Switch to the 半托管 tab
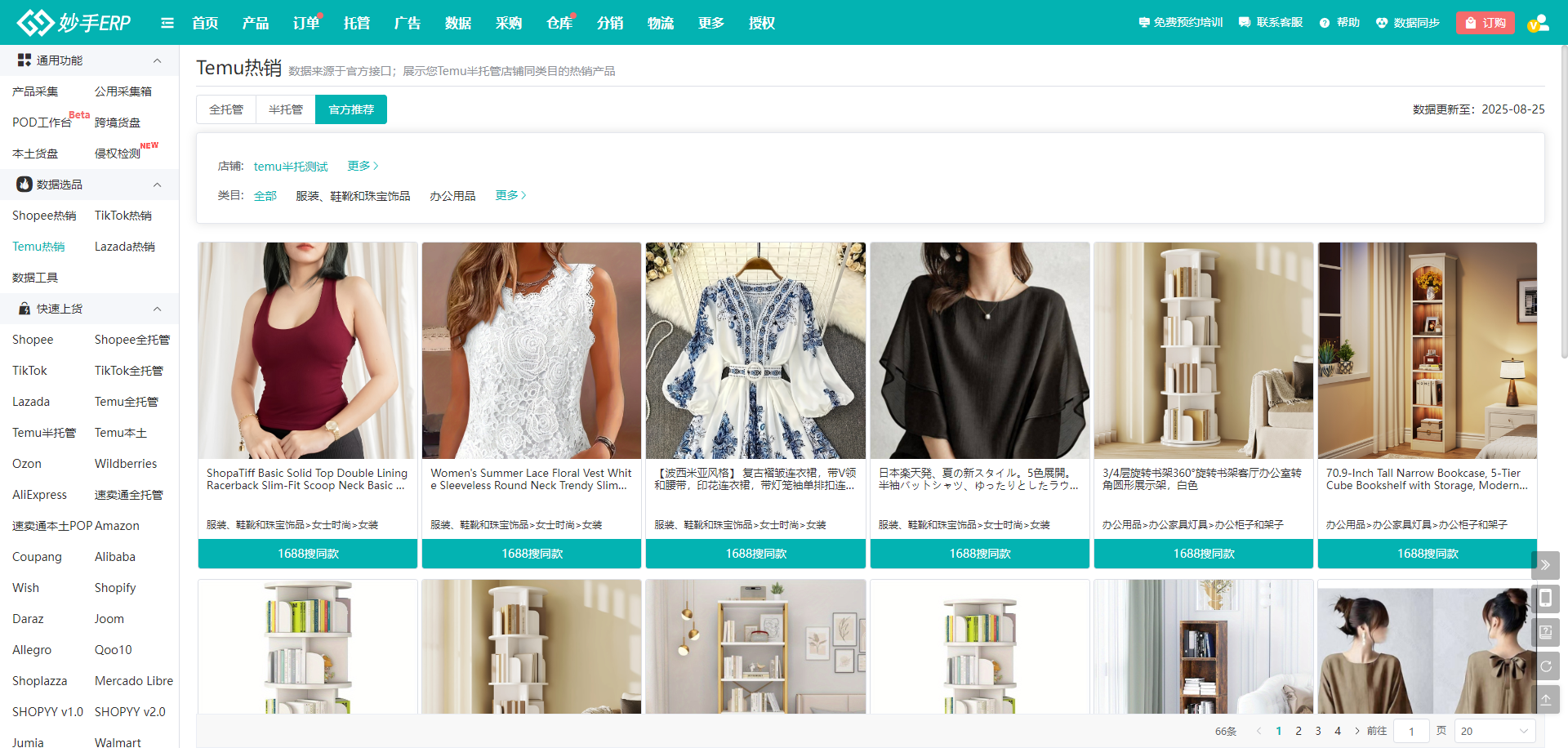The height and width of the screenshot is (748, 1568). tap(286, 109)
